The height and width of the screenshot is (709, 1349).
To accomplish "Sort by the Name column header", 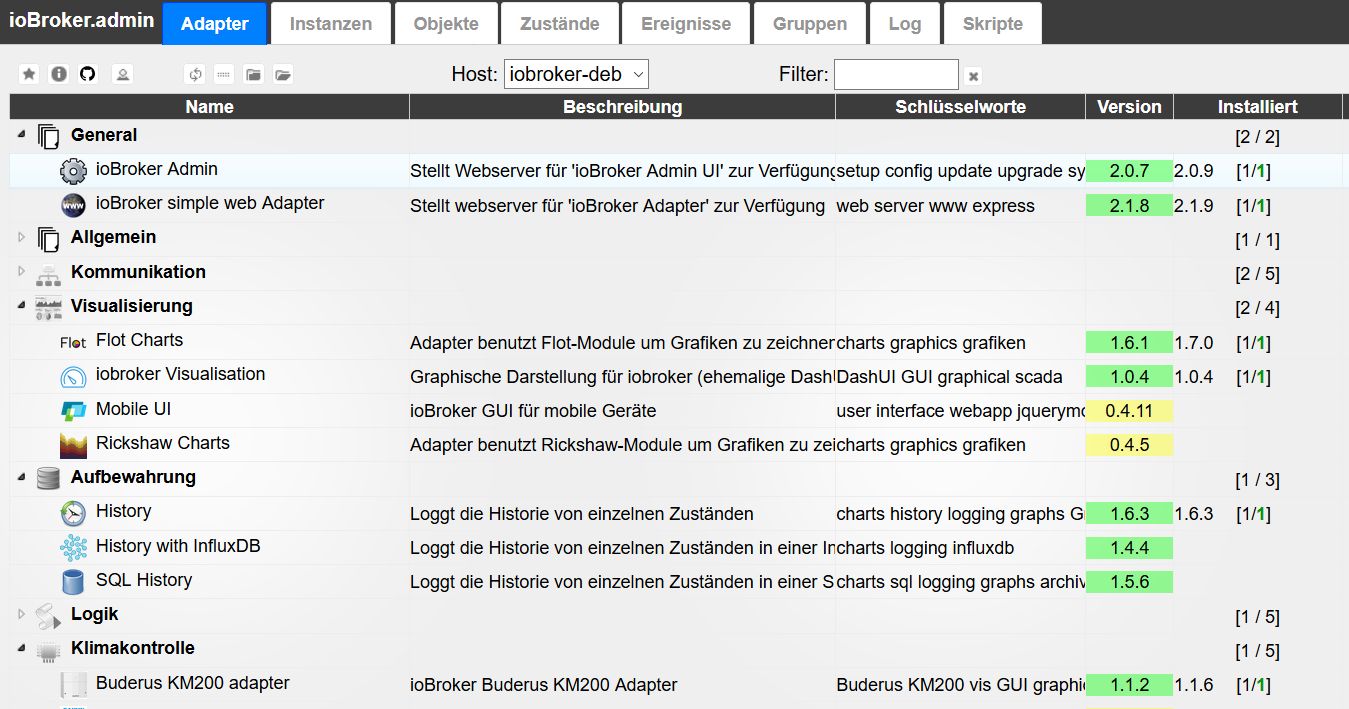I will point(209,106).
